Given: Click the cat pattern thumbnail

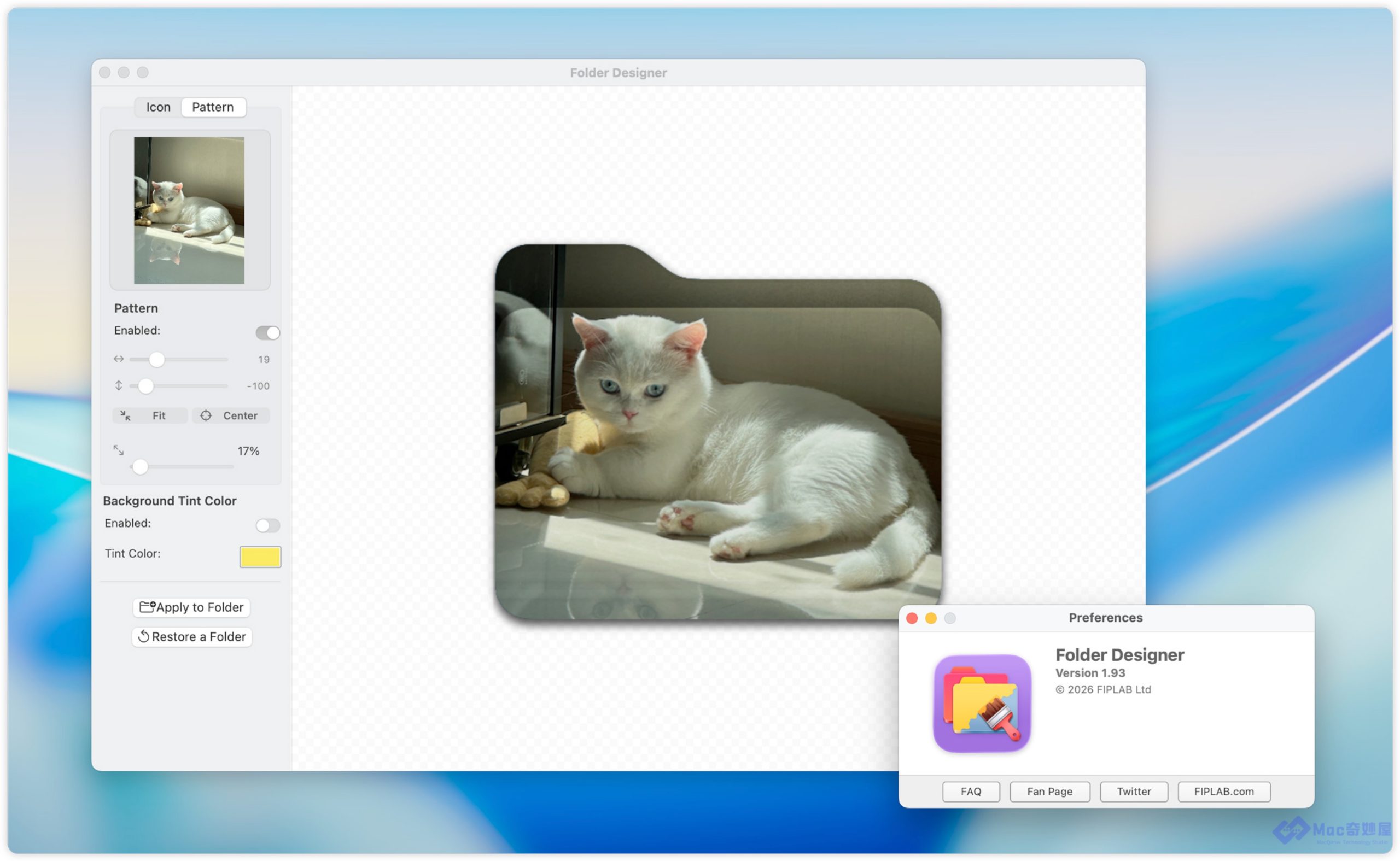Looking at the screenshot, I should click(189, 210).
